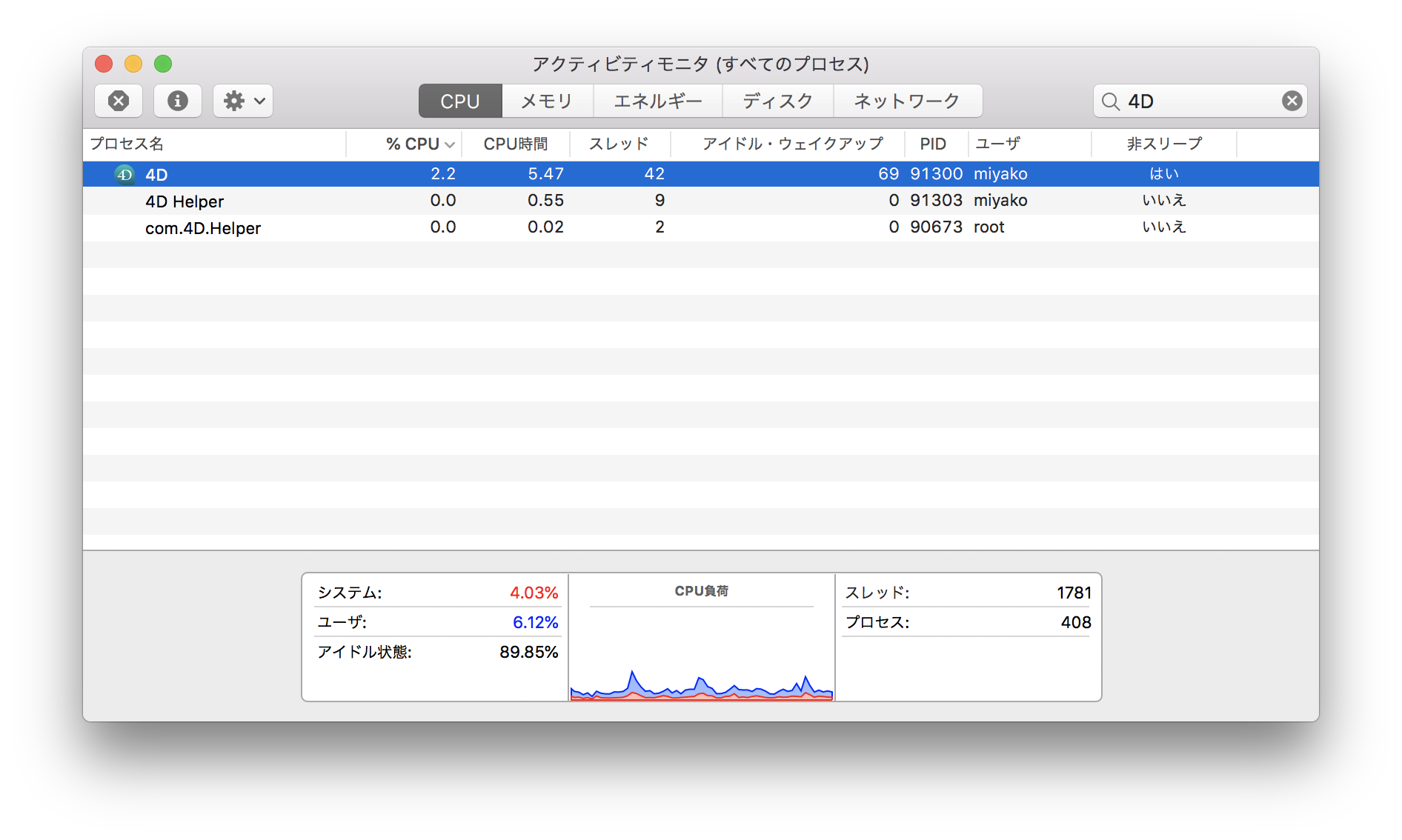Open the process info inspector icon
The image size is (1402, 840).
pos(178,101)
